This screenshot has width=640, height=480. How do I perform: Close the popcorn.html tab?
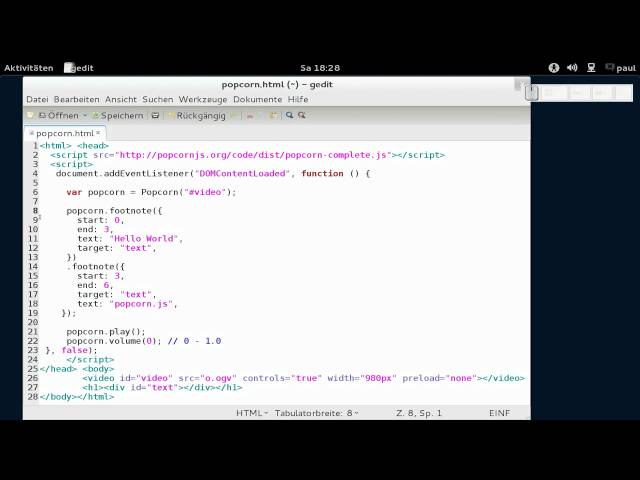coord(98,133)
